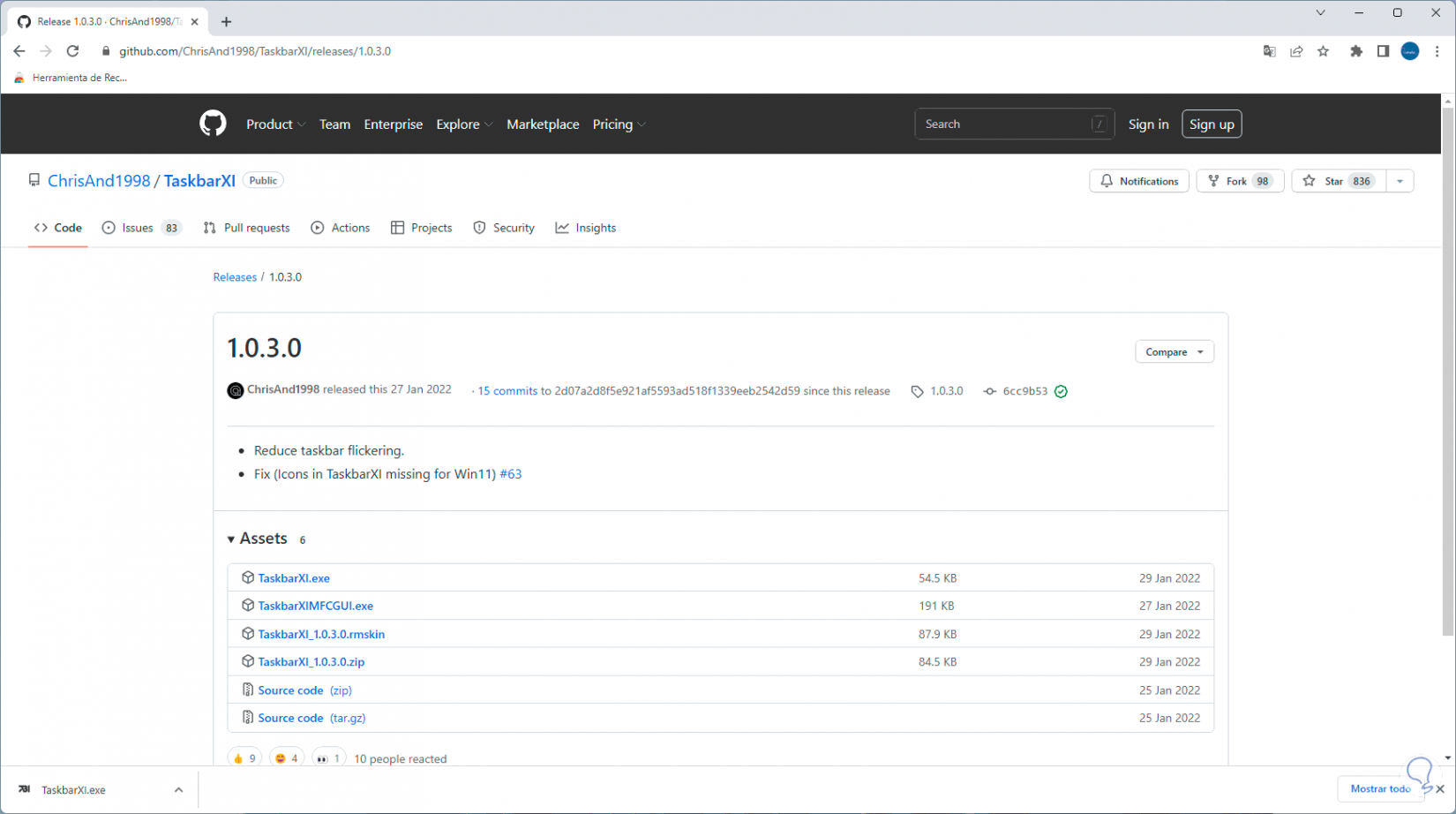The height and width of the screenshot is (814, 1456).
Task: Open the tab search chevron in title bar
Action: pyautogui.click(x=1320, y=12)
